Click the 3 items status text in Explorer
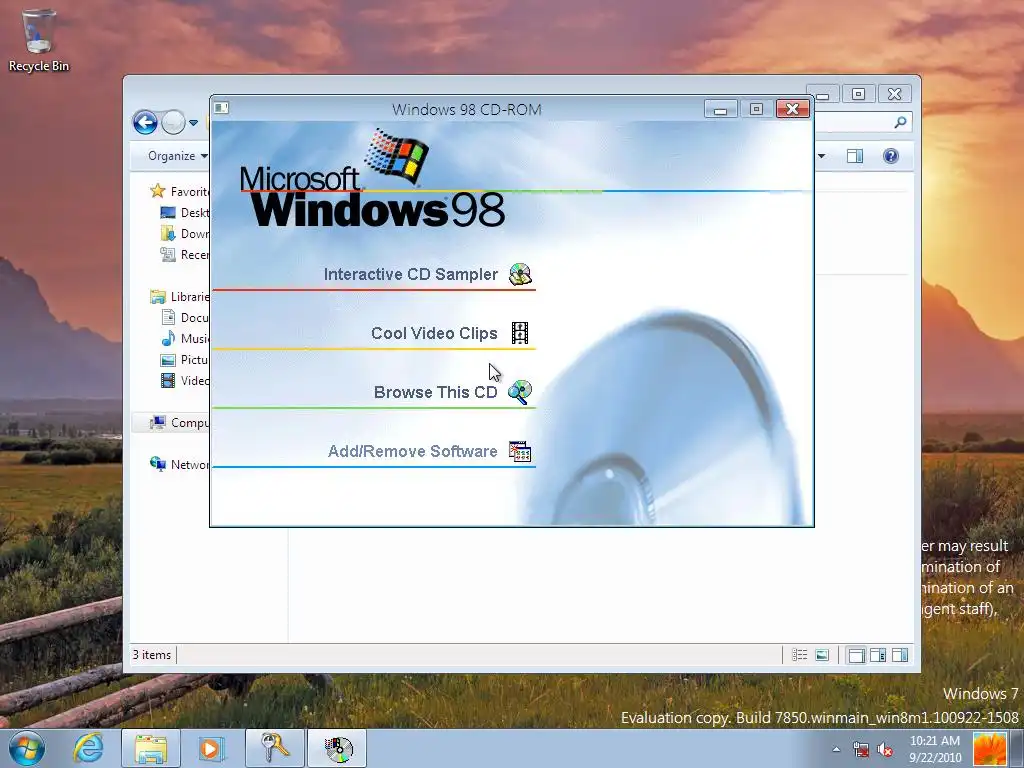The height and width of the screenshot is (768, 1024). click(x=152, y=655)
